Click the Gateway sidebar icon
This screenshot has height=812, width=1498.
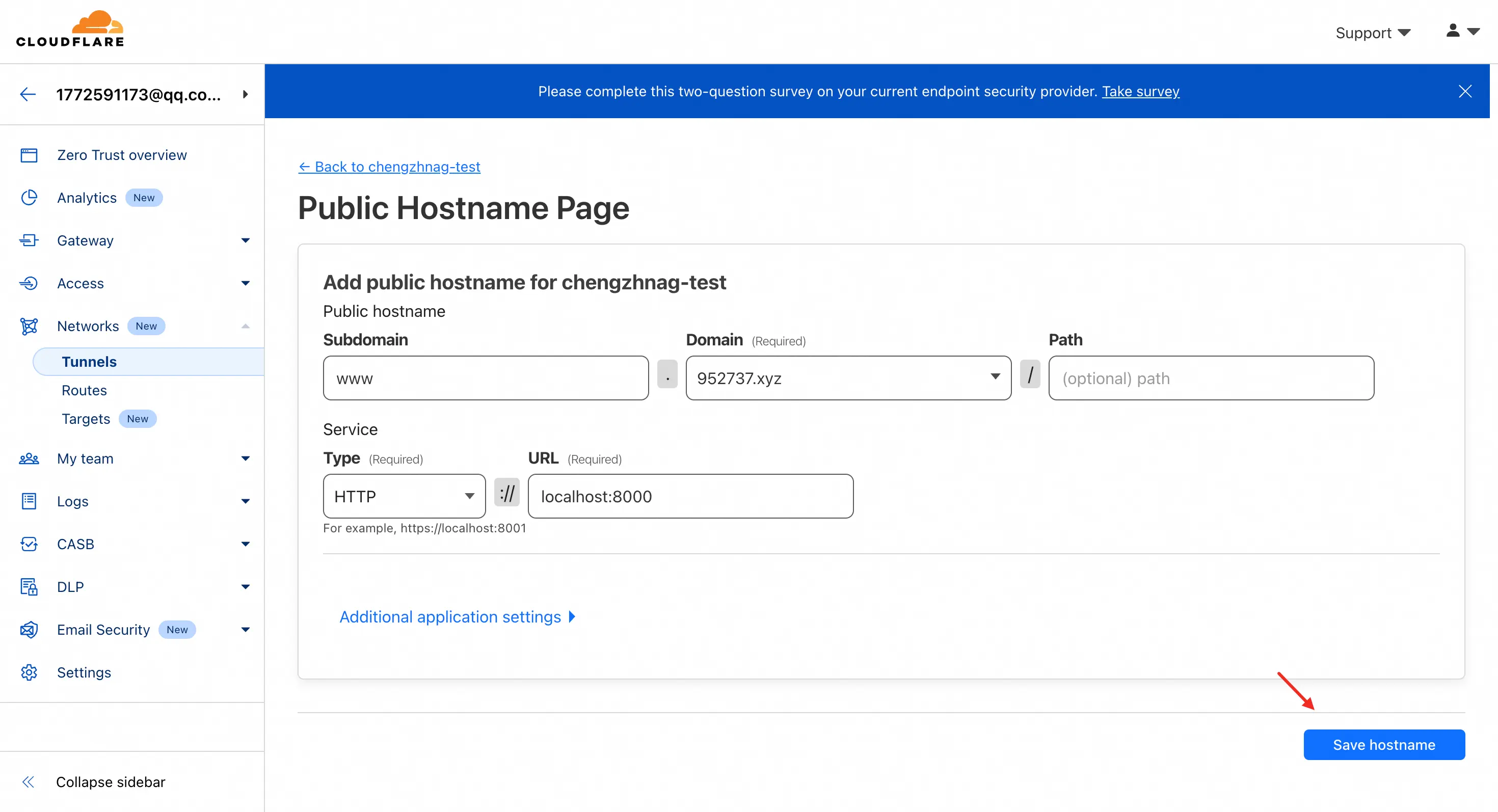click(29, 240)
